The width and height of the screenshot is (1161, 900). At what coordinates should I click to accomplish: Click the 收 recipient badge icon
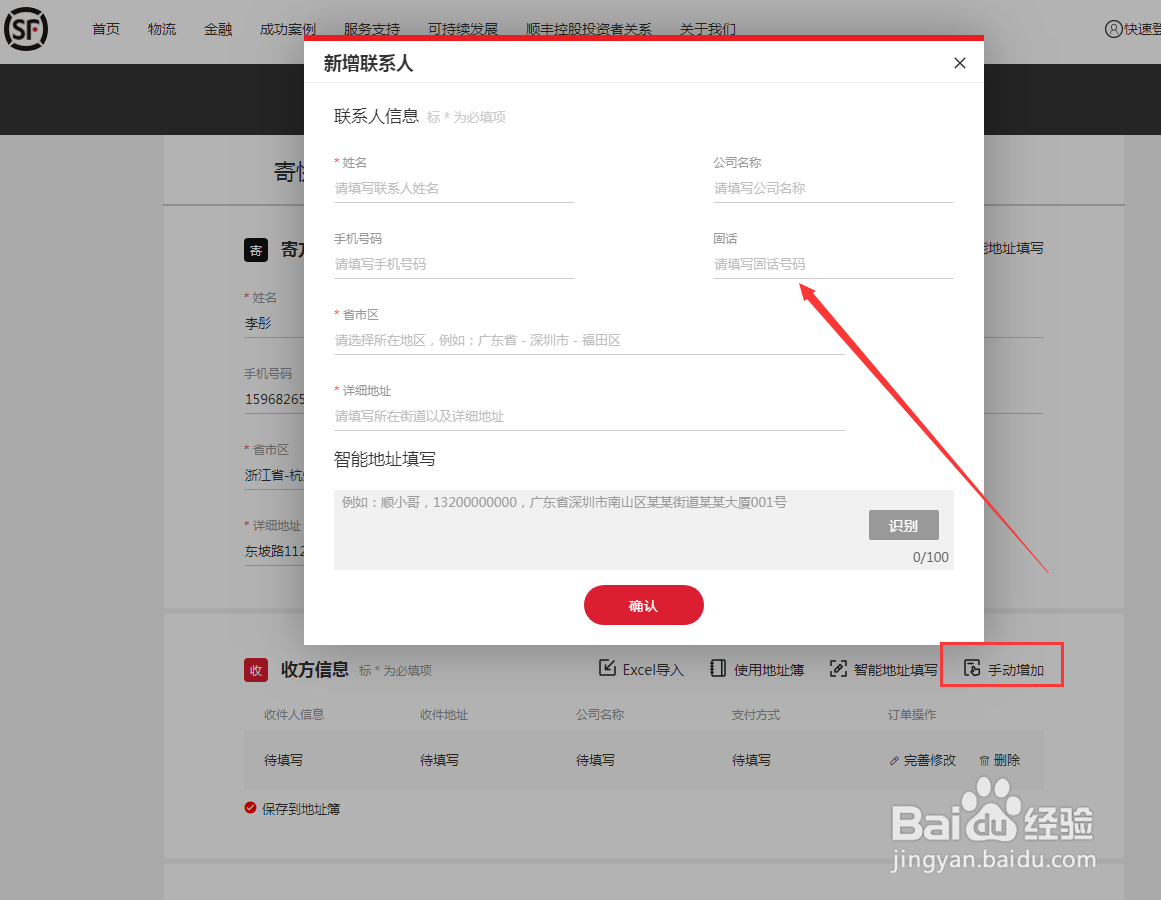click(x=255, y=669)
